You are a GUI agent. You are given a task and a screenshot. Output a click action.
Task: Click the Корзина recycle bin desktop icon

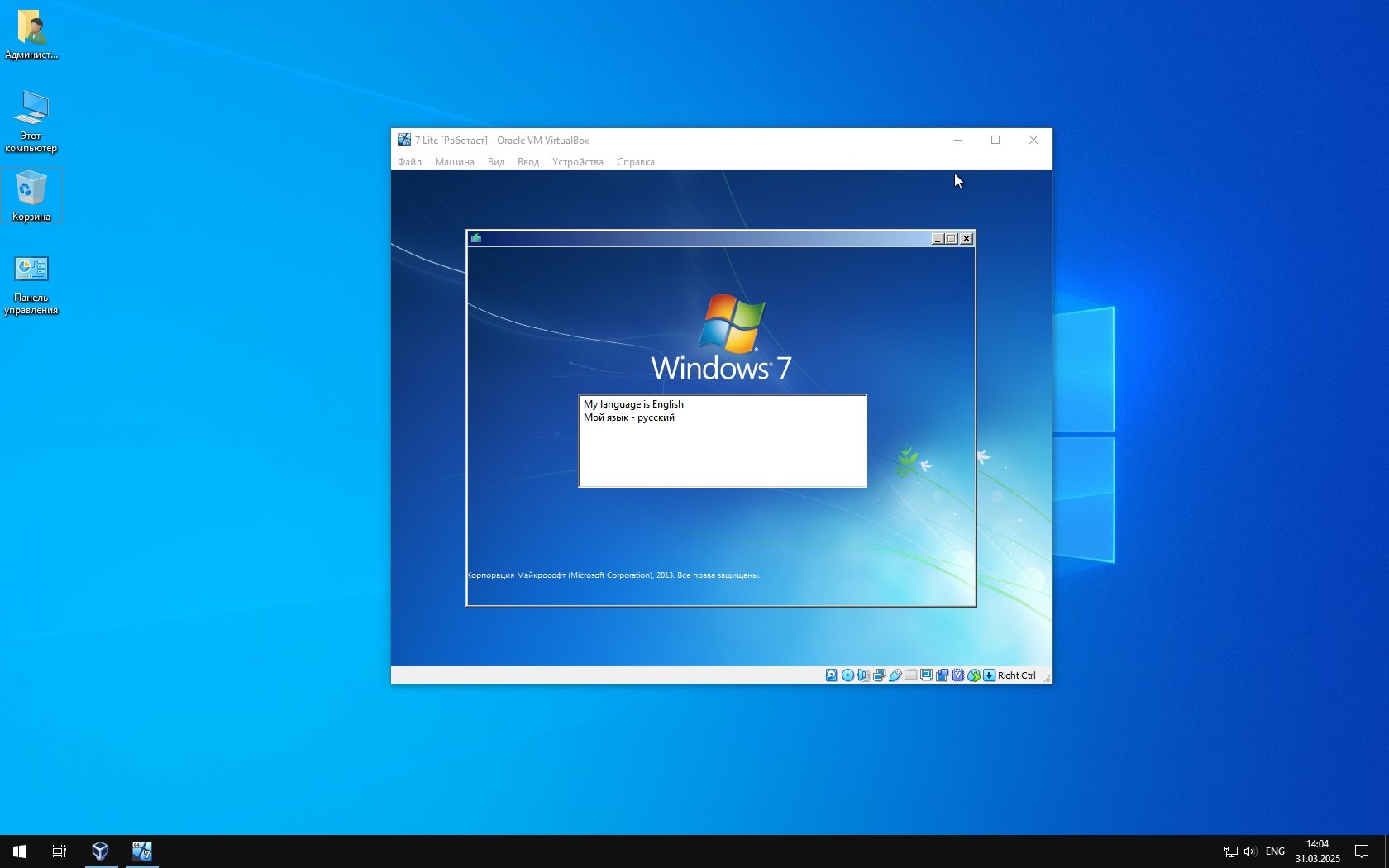click(31, 196)
